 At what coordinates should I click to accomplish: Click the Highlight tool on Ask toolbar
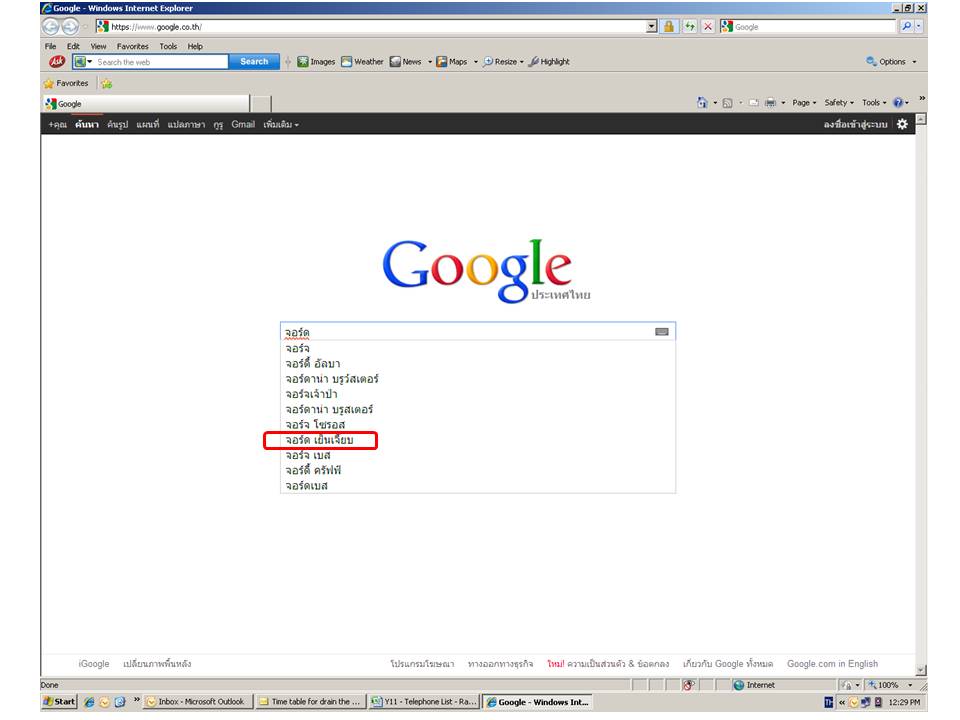click(549, 62)
